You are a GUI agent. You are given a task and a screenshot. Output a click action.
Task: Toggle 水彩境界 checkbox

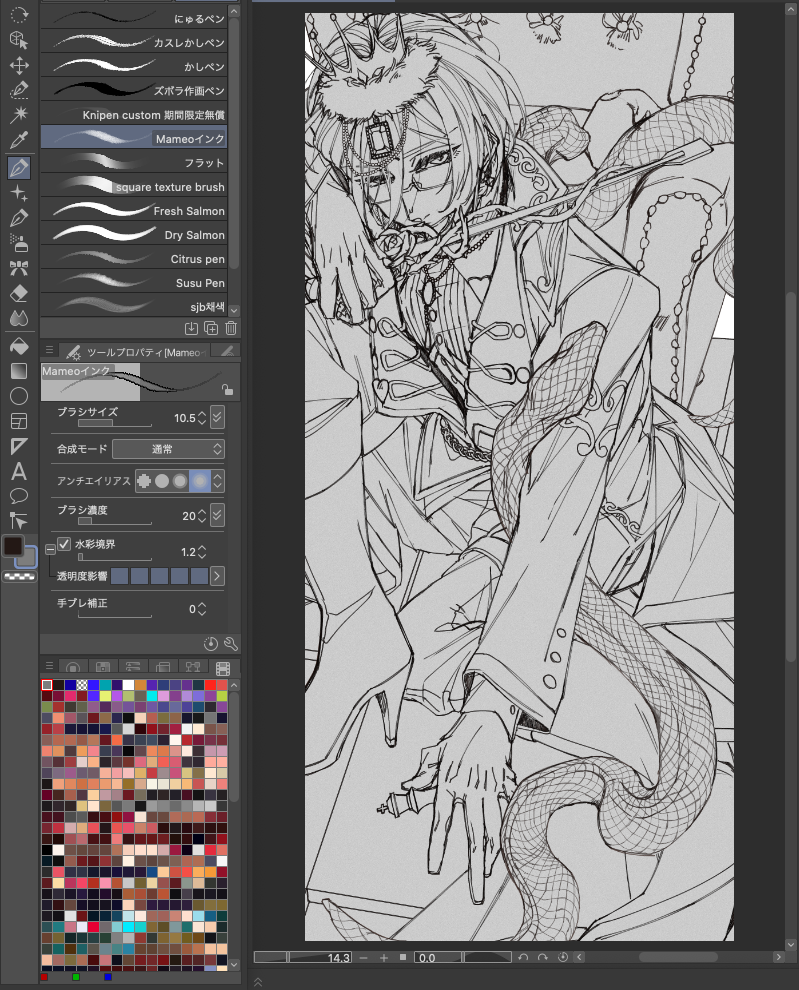point(64,544)
